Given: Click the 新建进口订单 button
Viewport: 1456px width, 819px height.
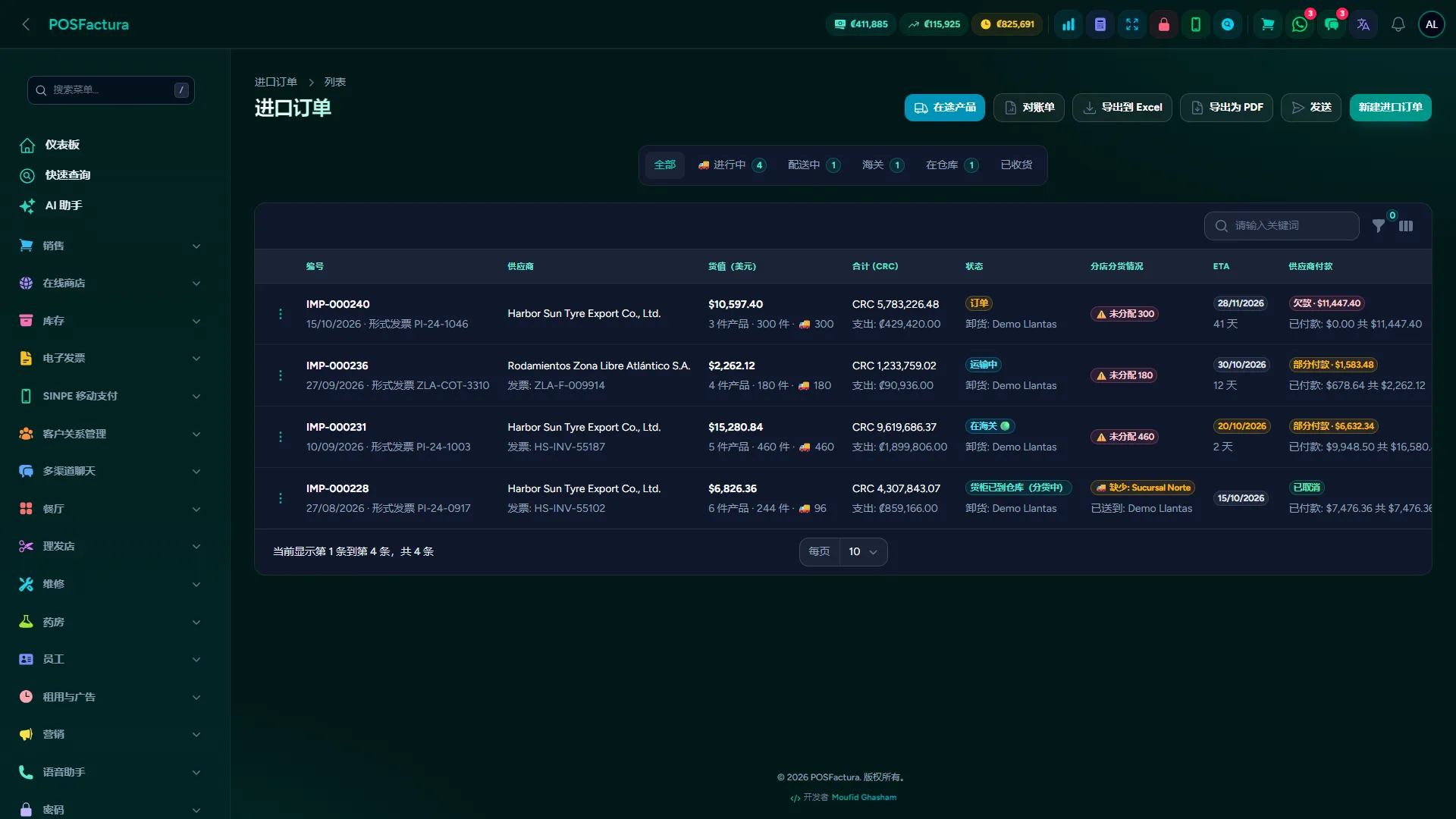Looking at the screenshot, I should (1391, 108).
